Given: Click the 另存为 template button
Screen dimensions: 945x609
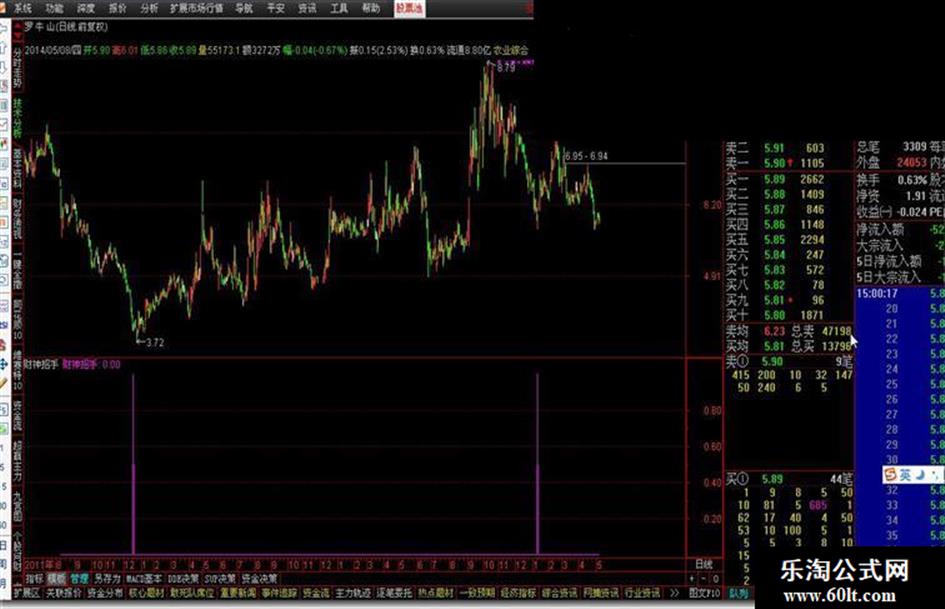Looking at the screenshot, I should coord(107,578).
